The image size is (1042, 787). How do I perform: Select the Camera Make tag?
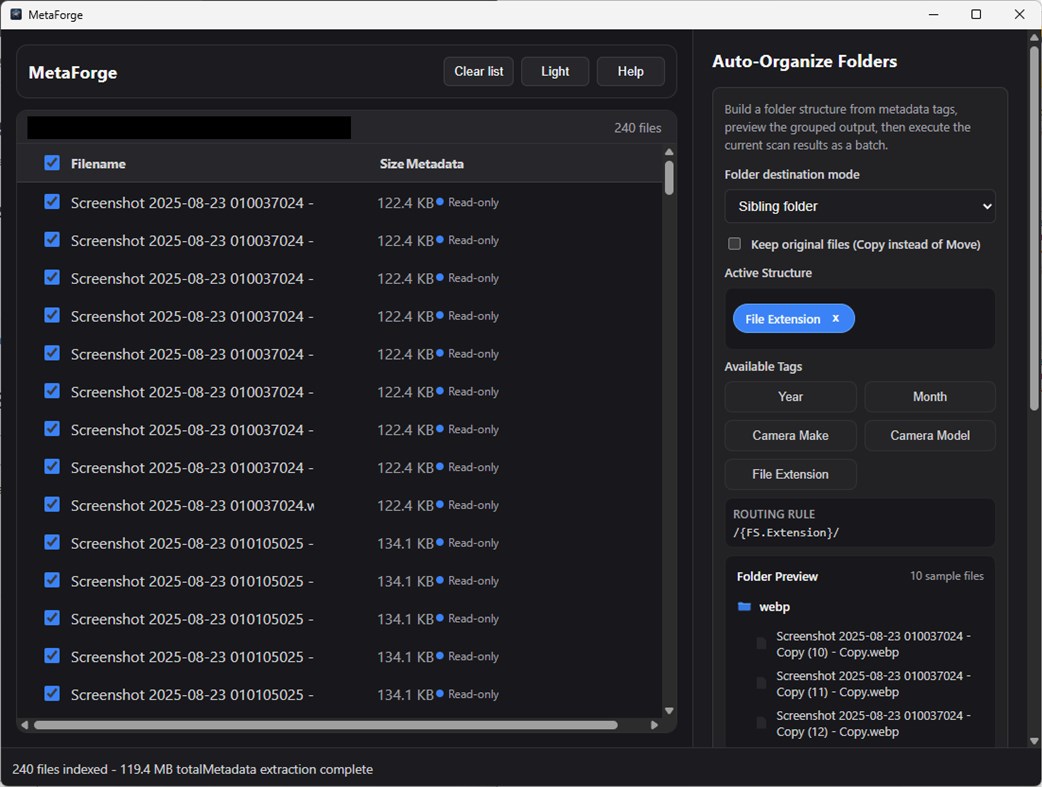[x=790, y=435]
